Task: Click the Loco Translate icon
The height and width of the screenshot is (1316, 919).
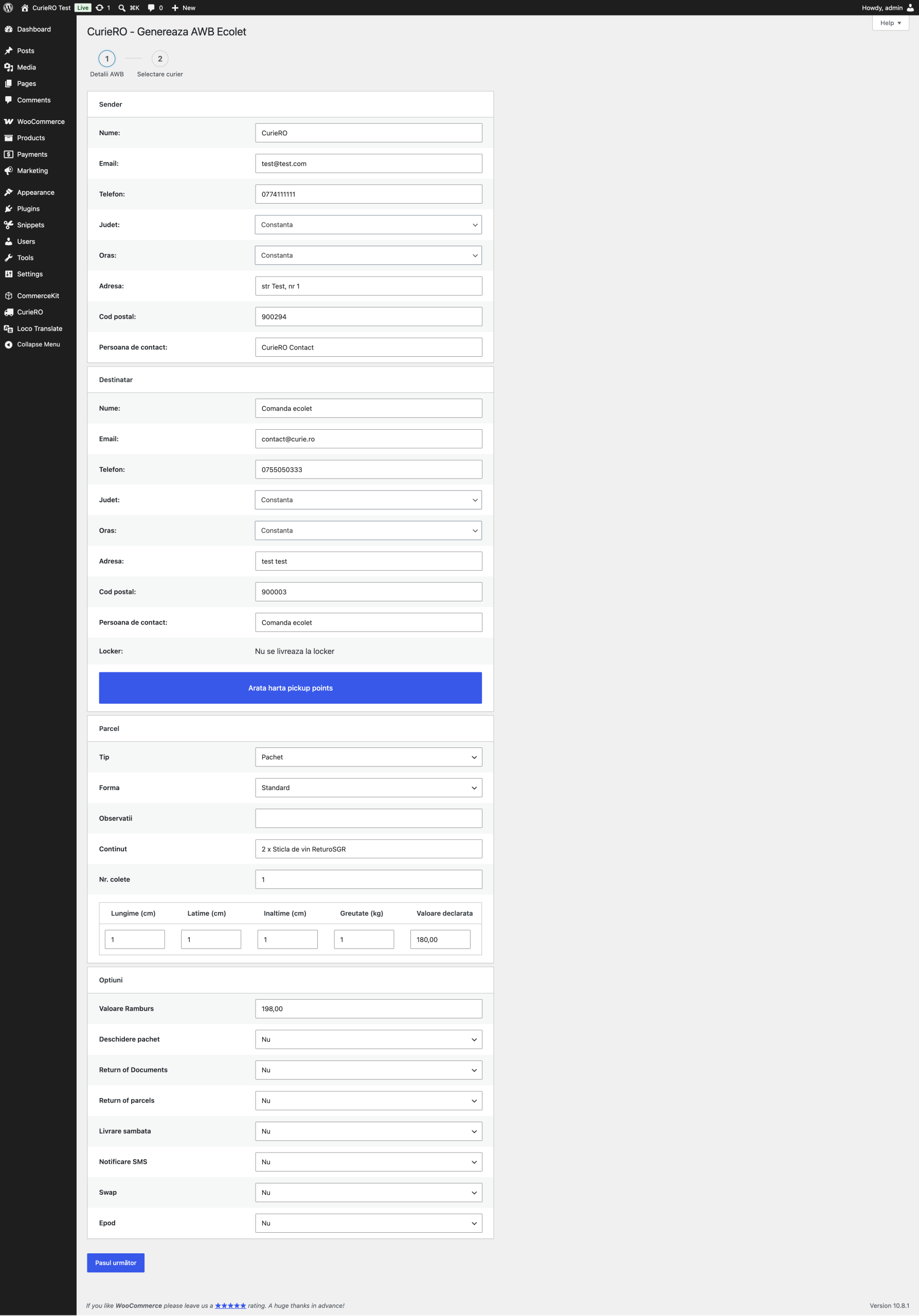Action: [x=9, y=328]
